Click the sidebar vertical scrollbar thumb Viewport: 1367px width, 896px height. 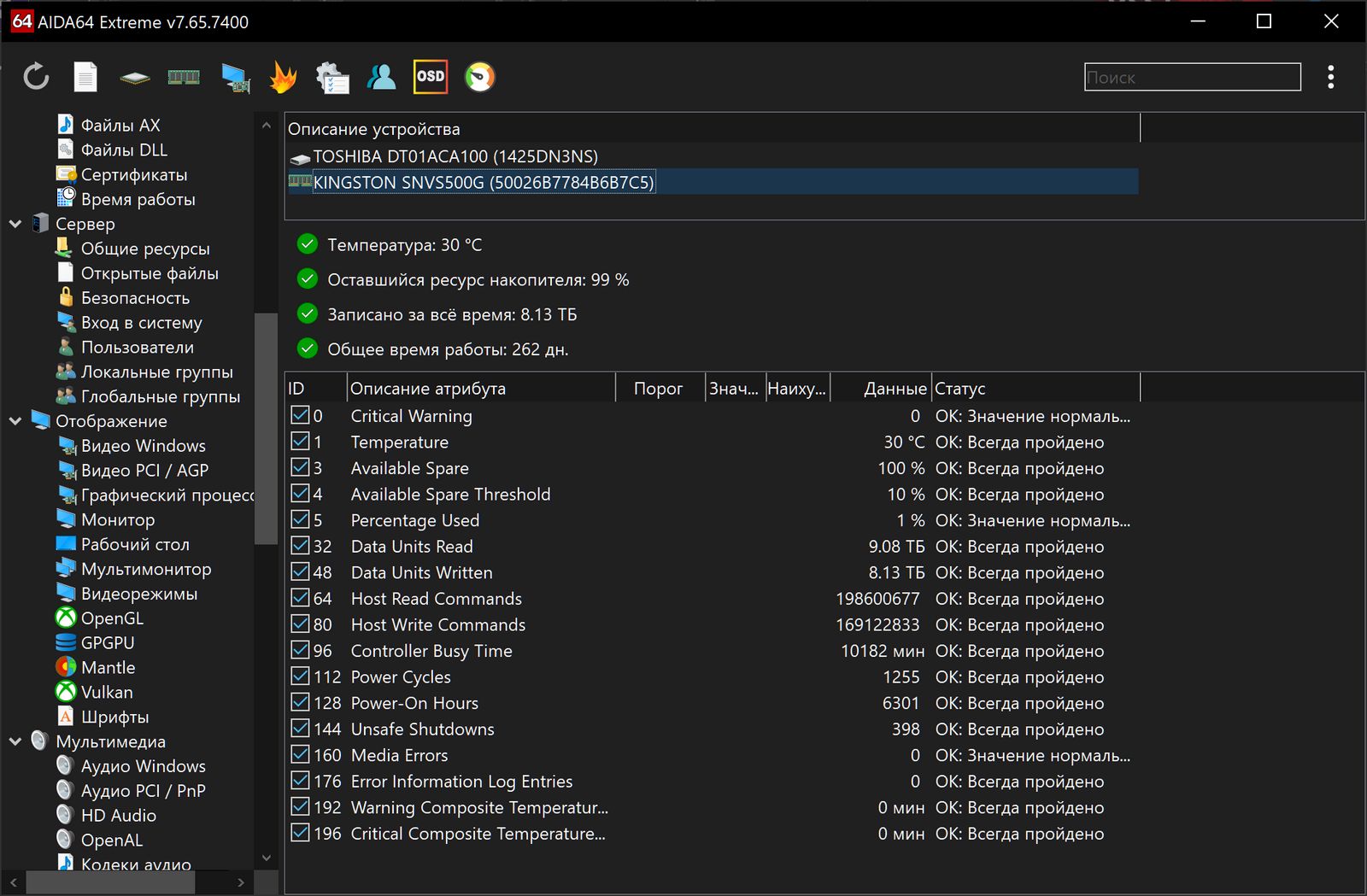pos(266,427)
